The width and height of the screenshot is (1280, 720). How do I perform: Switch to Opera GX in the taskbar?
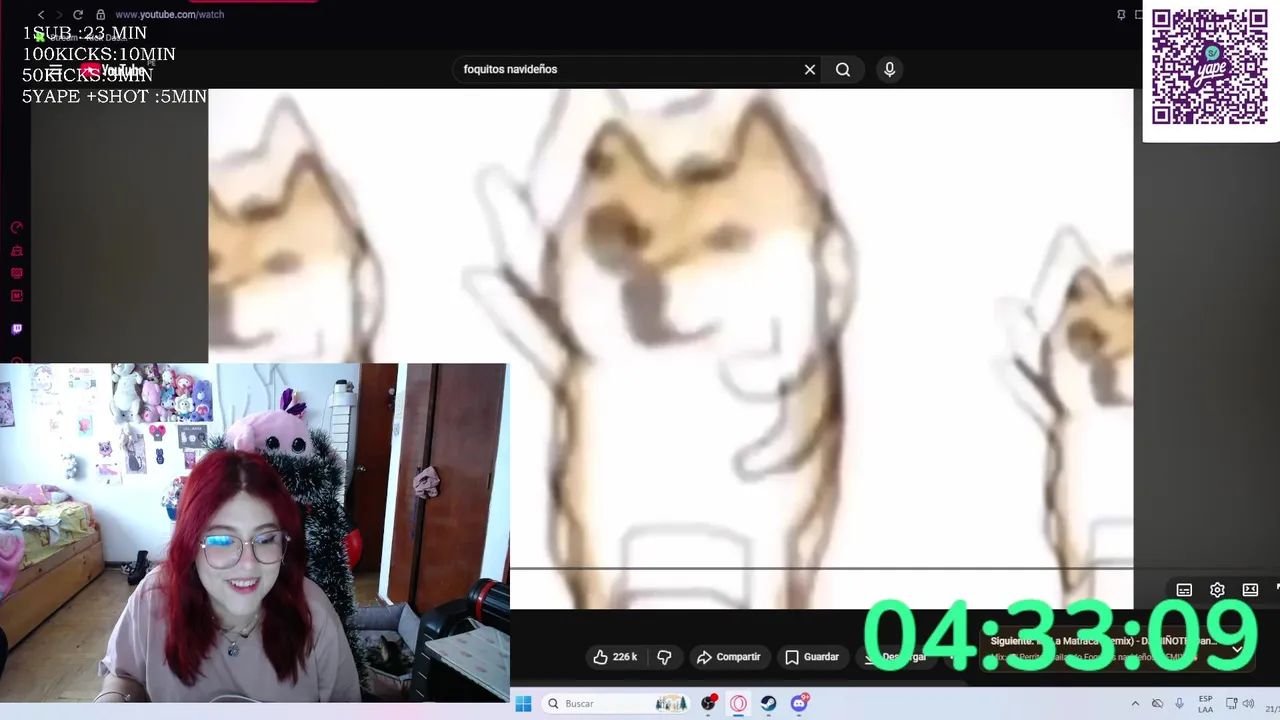pos(739,704)
